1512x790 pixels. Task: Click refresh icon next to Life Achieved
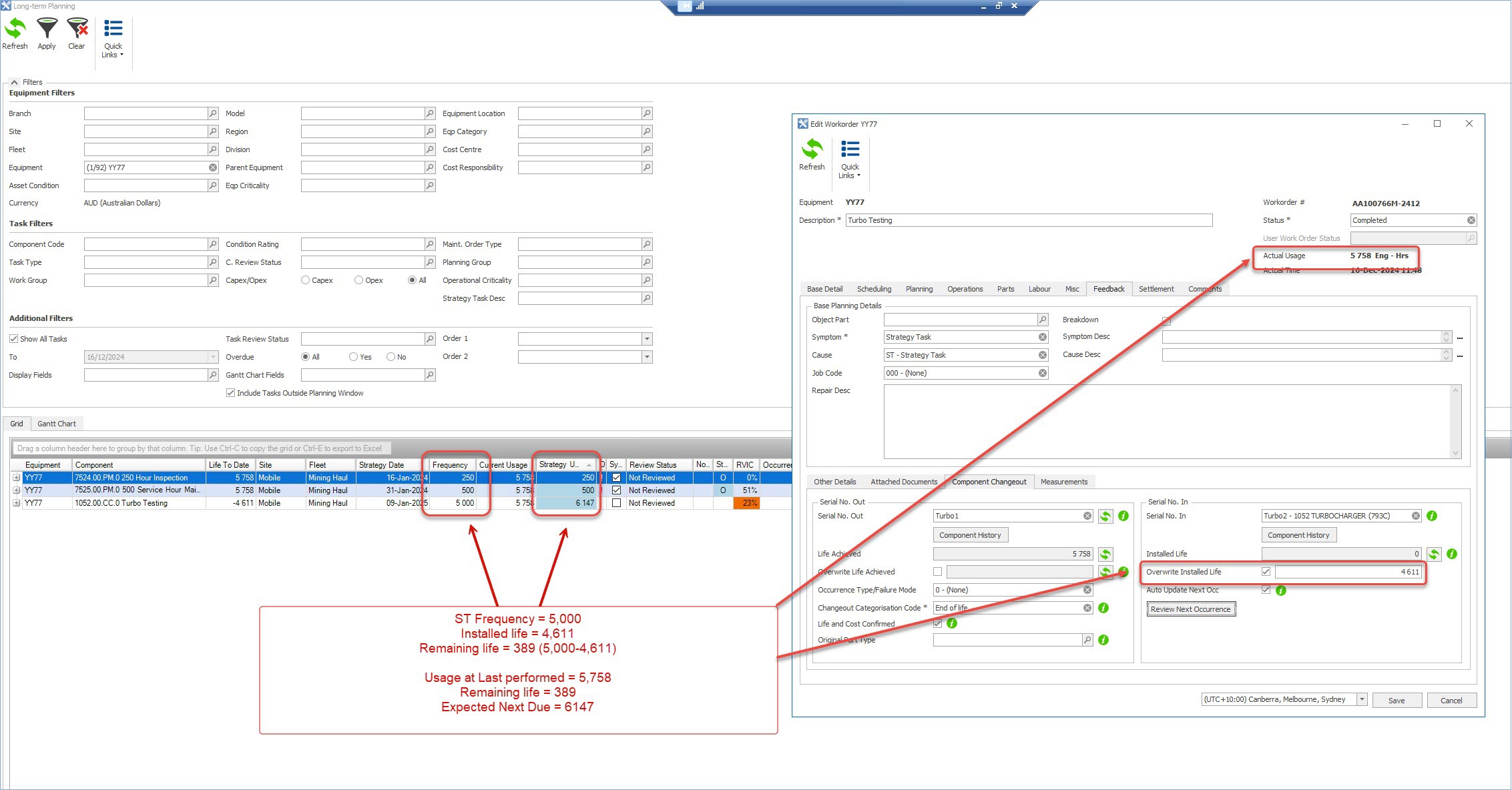[x=1105, y=554]
